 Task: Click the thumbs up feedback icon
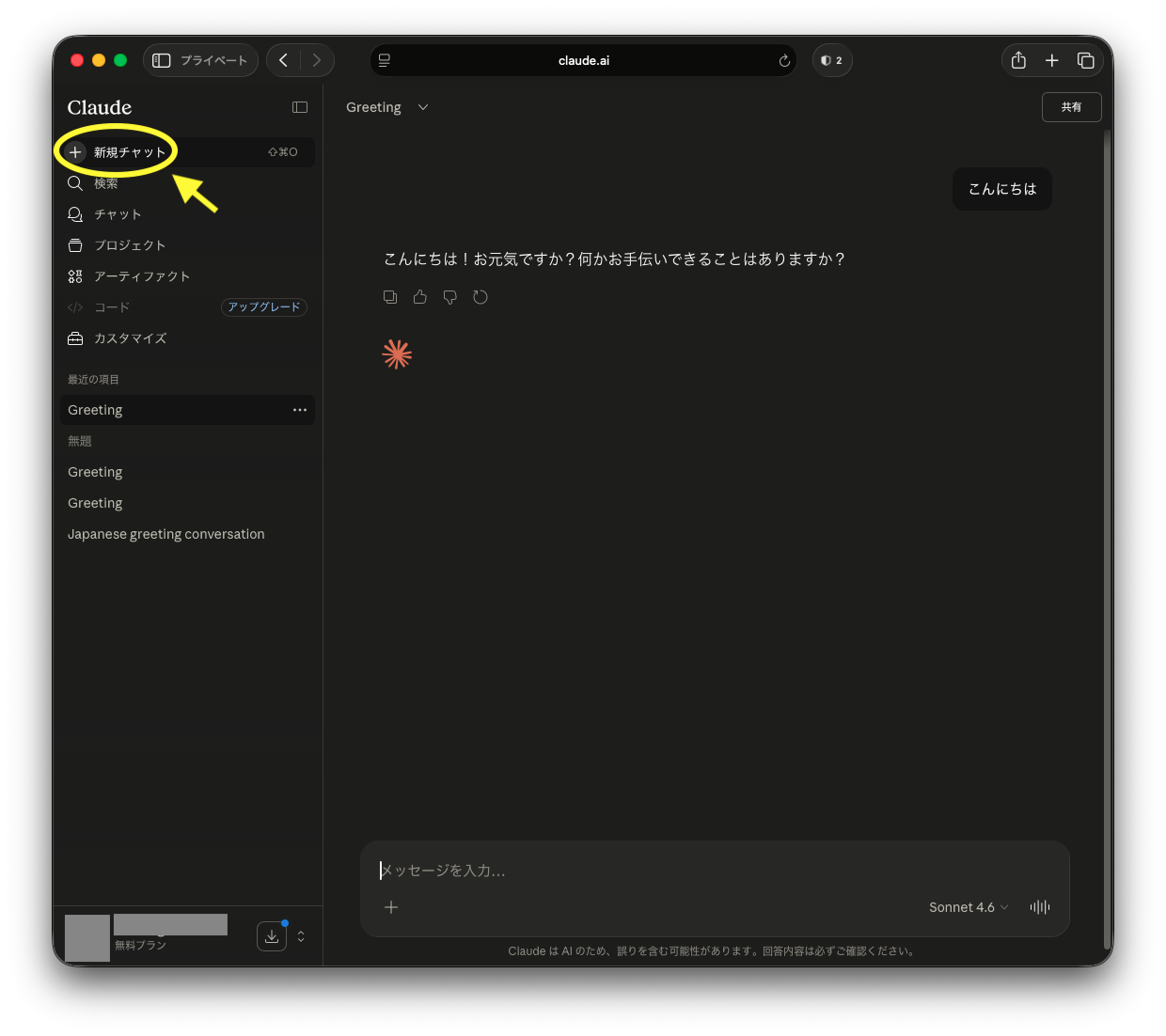420,297
